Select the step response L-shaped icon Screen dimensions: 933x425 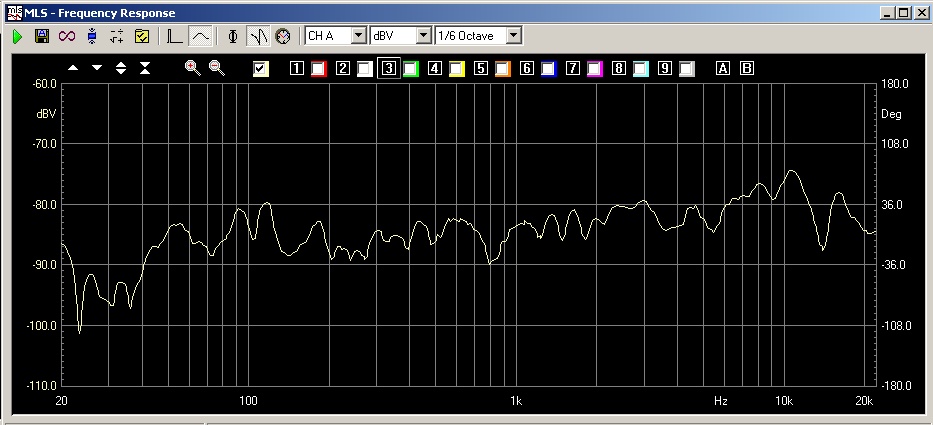click(175, 36)
